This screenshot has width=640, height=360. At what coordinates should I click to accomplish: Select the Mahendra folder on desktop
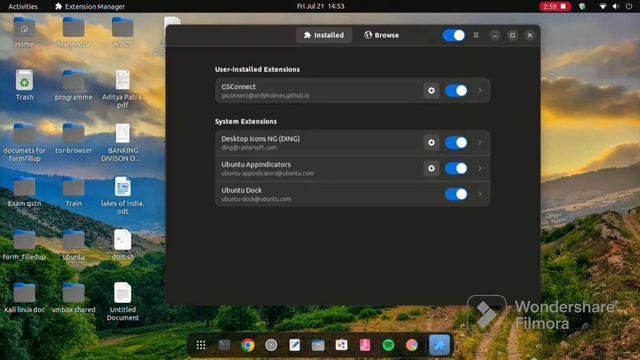[73, 32]
